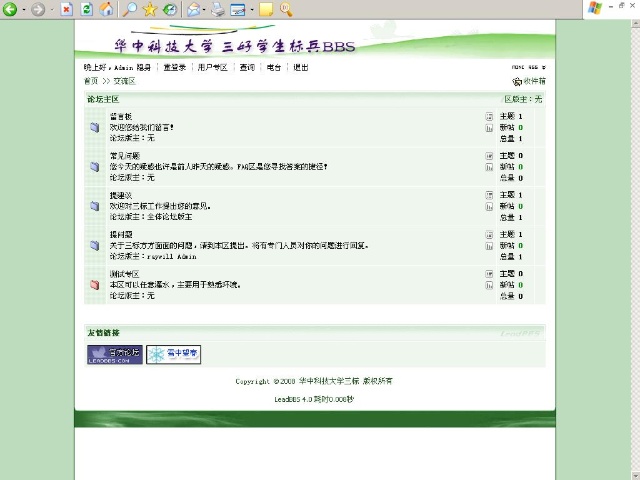Screen dimensions: 640x480
Task: Click the upper list icon in 留言板 row
Action: tap(489, 117)
